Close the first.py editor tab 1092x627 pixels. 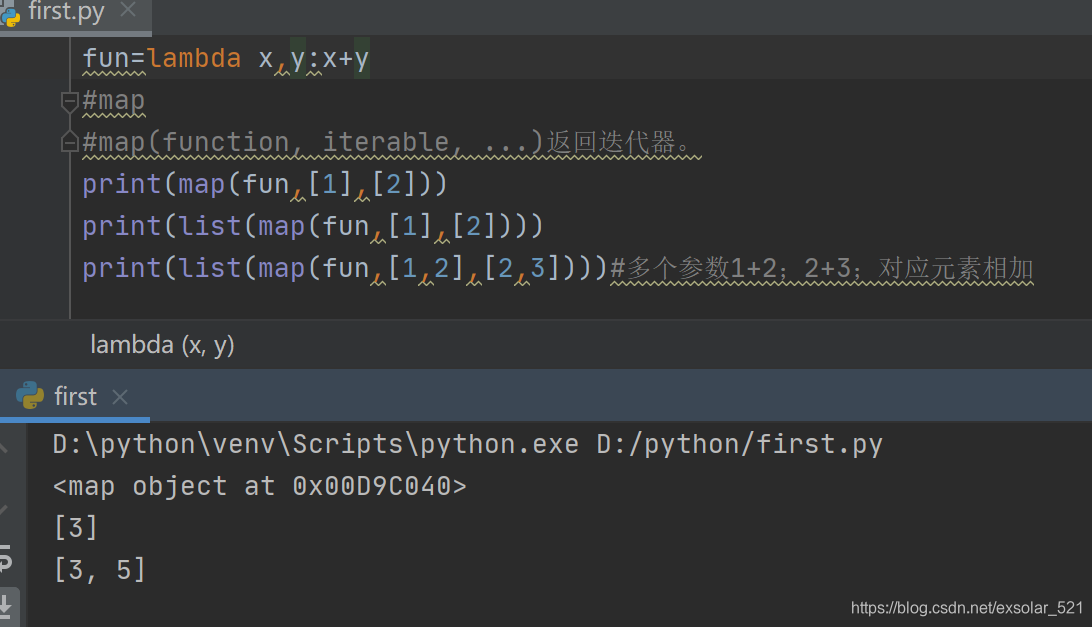(x=127, y=10)
